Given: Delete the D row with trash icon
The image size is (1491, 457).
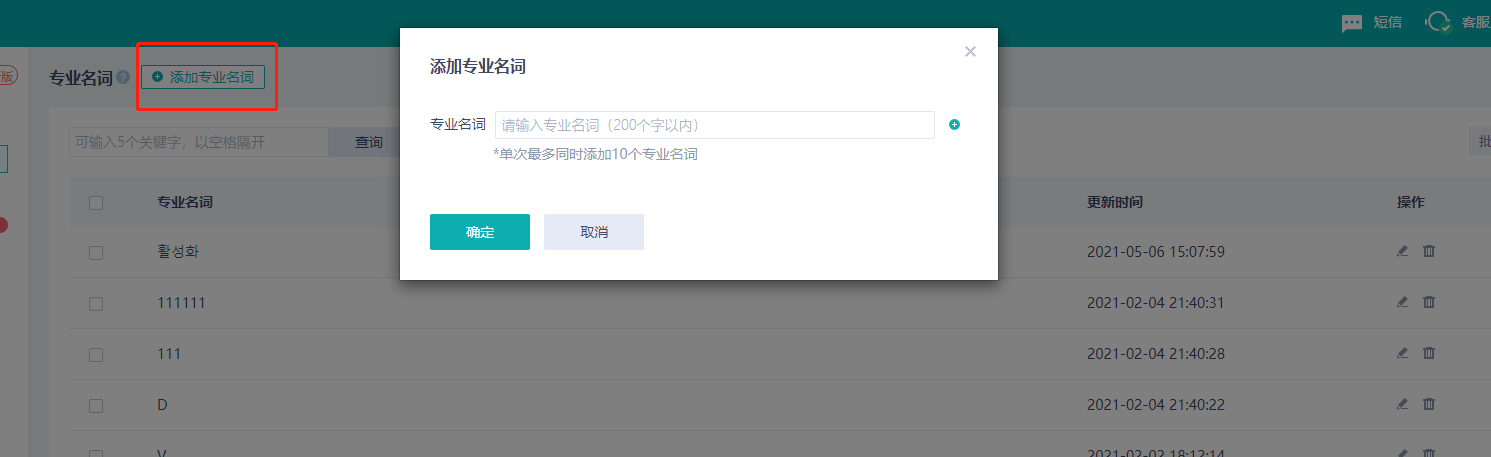Looking at the screenshot, I should coord(1429,404).
